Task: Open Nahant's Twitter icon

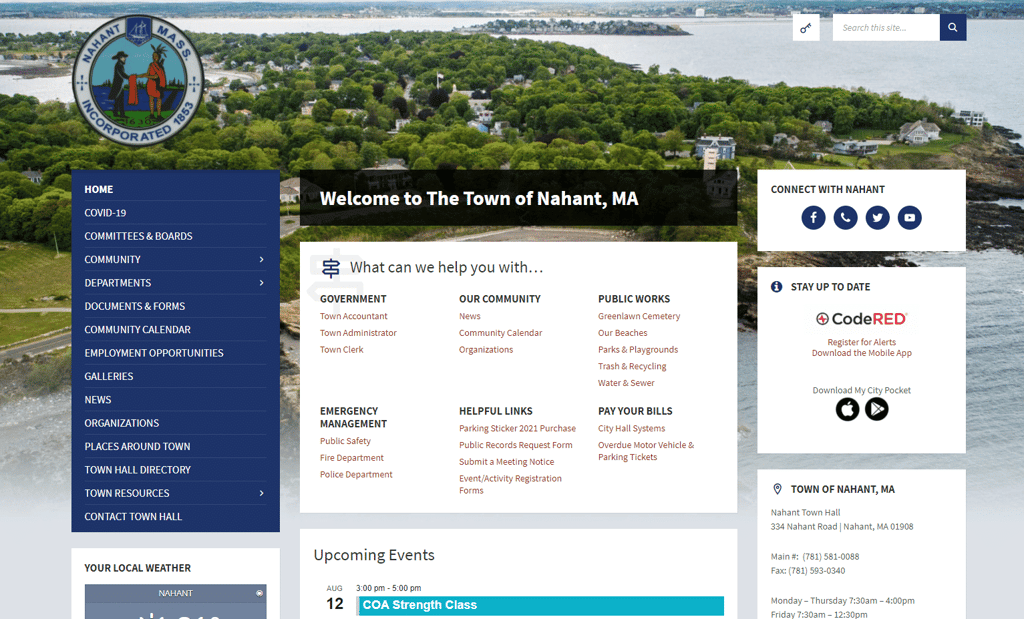Action: (877, 217)
